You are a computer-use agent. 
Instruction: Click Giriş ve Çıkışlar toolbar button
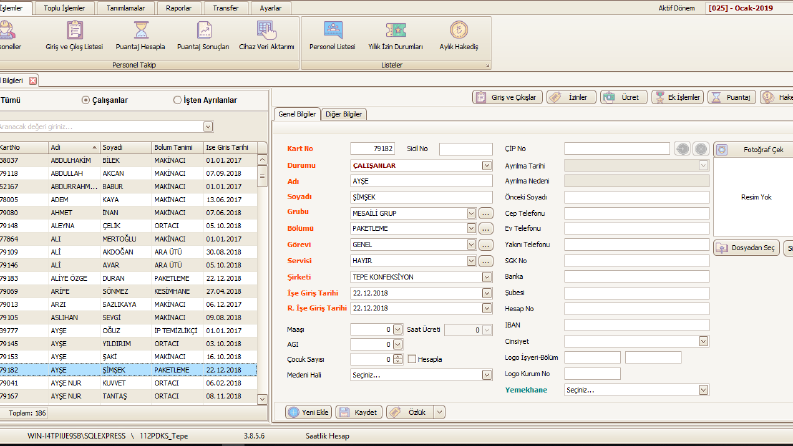[508, 97]
